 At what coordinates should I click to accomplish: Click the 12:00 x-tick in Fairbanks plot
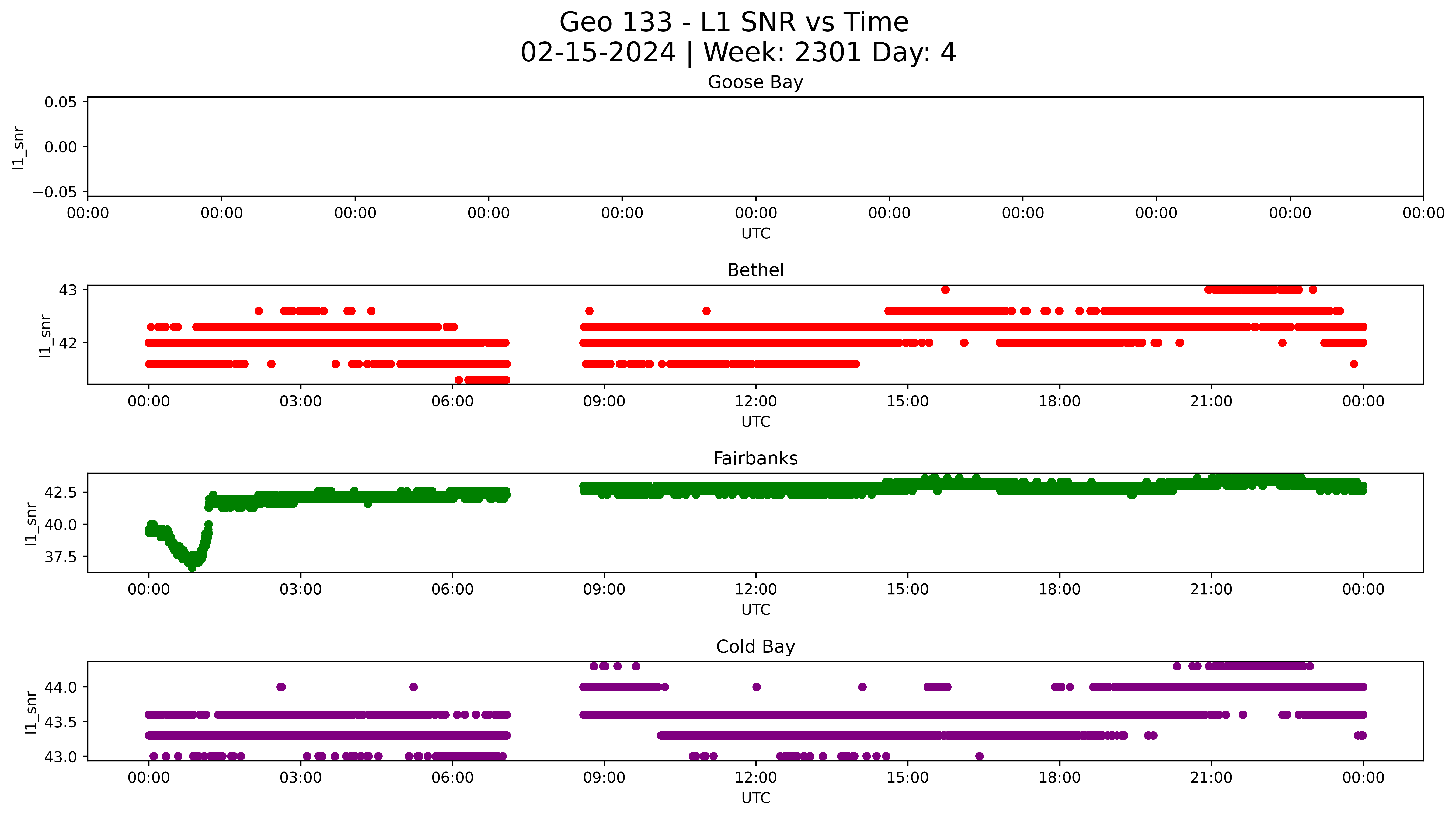point(756,589)
